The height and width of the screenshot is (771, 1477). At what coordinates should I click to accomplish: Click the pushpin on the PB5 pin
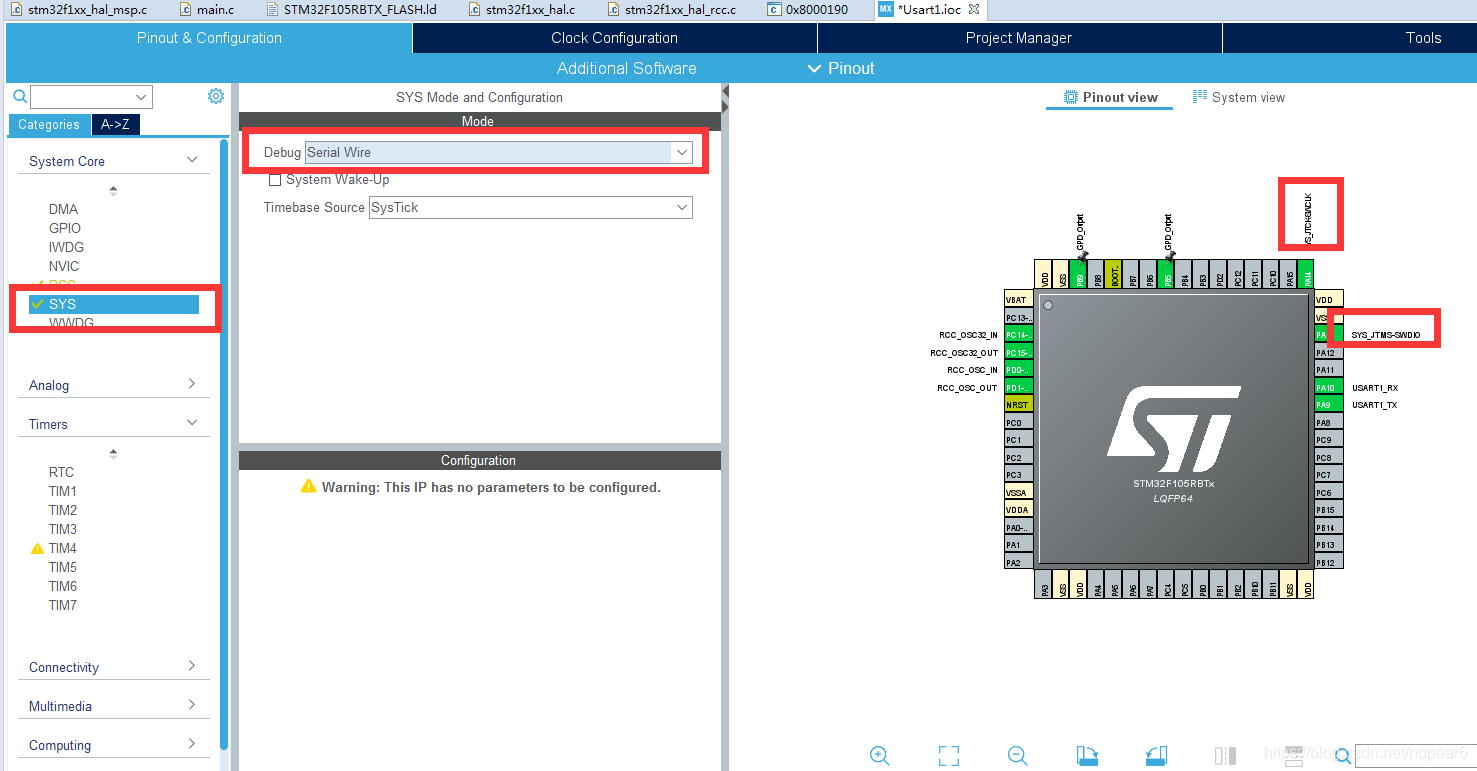coord(1169,255)
